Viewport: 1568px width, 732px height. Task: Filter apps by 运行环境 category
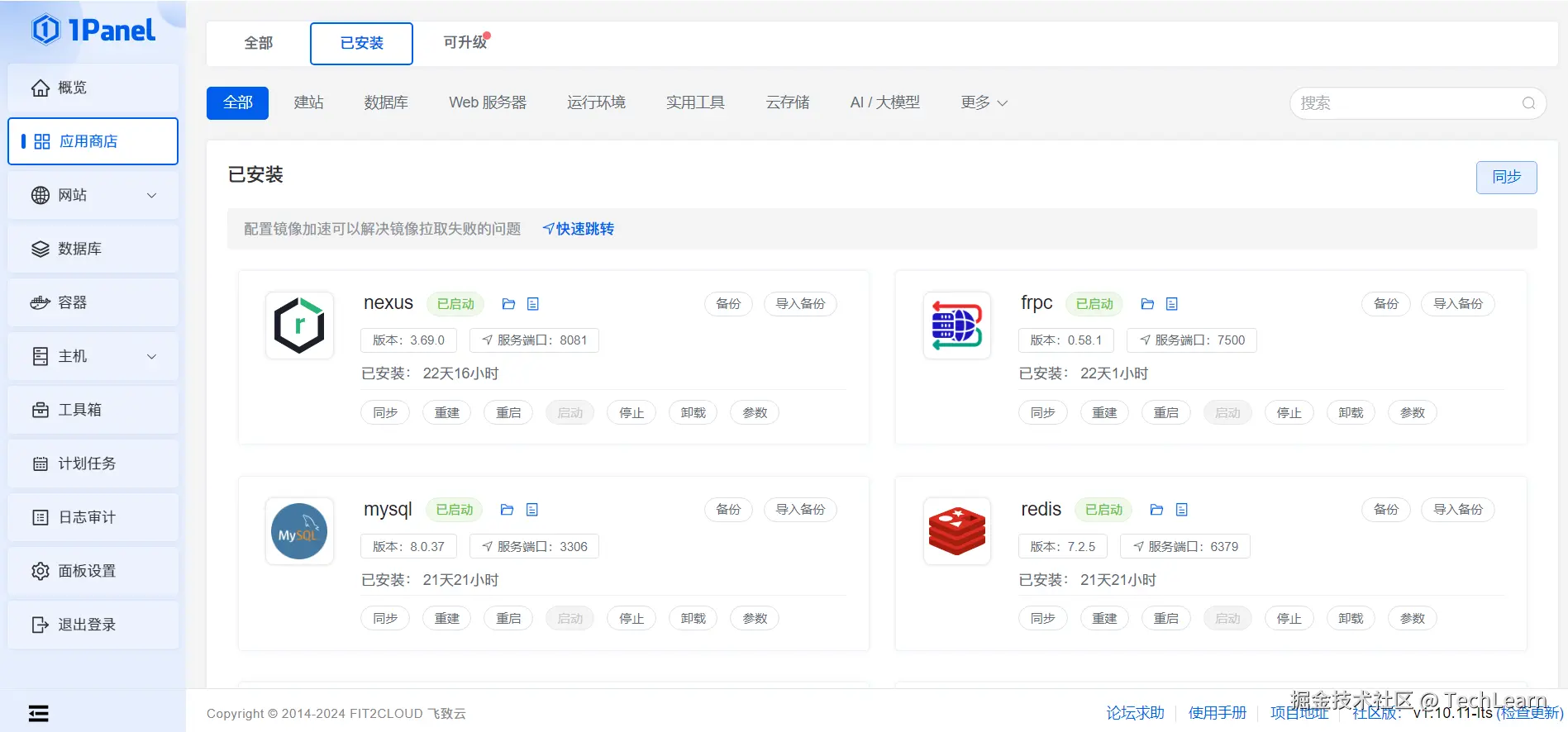[596, 102]
